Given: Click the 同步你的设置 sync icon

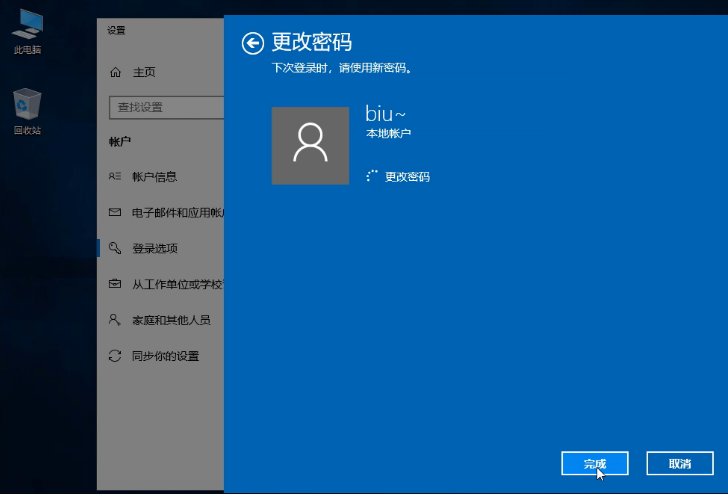Looking at the screenshot, I should click(x=115, y=356).
